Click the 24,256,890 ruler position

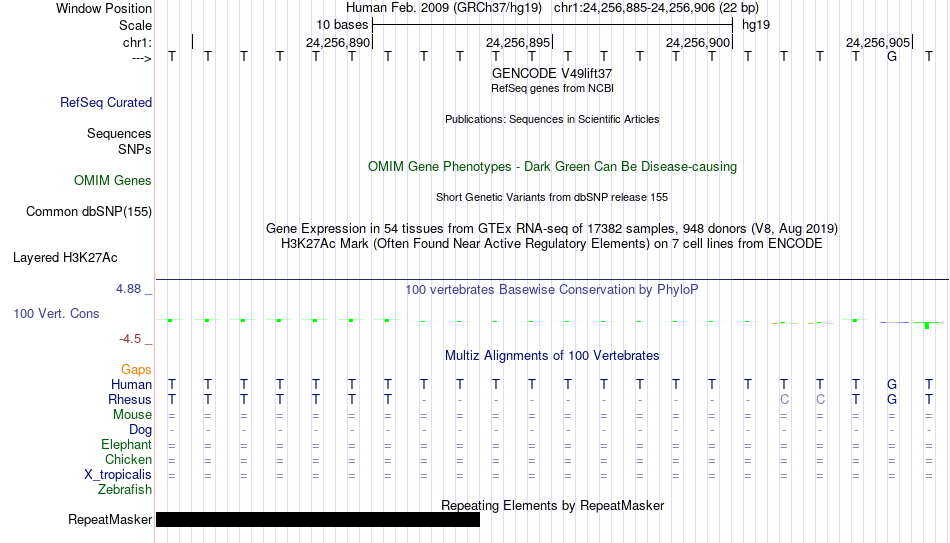[x=337, y=42]
